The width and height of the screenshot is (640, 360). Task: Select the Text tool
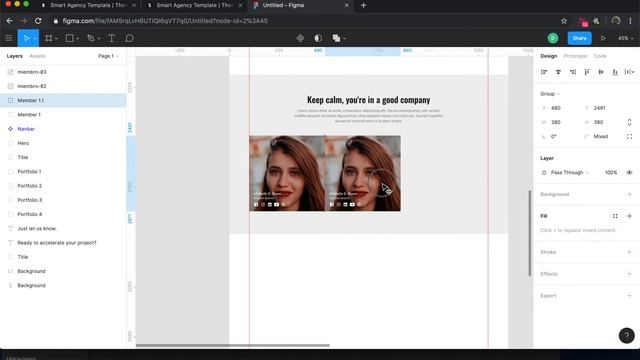[x=111, y=38]
